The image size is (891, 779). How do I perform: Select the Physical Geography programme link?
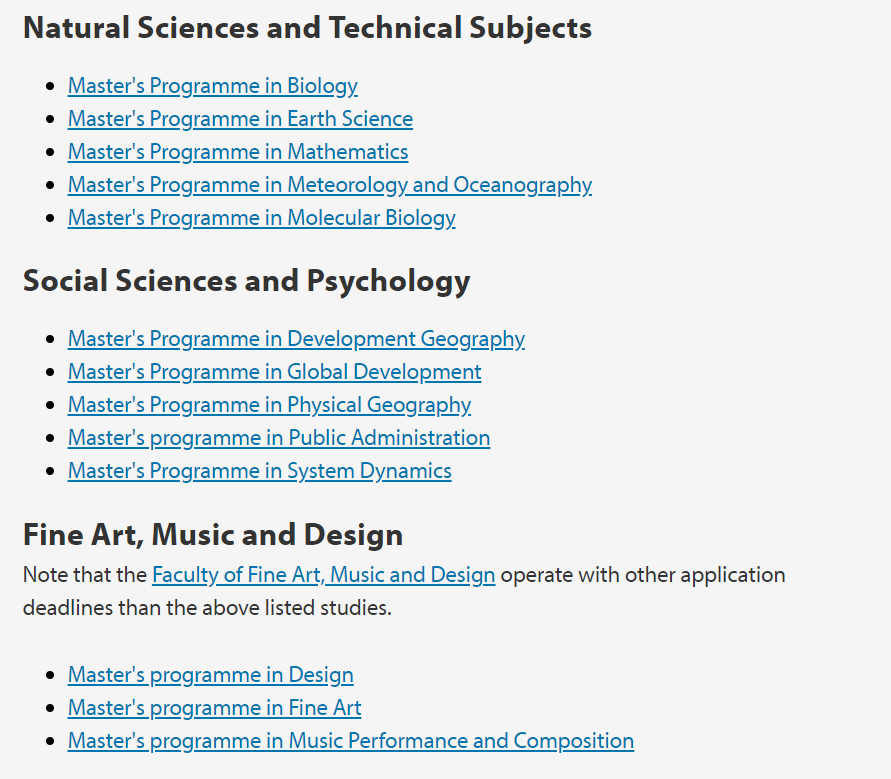[269, 405]
